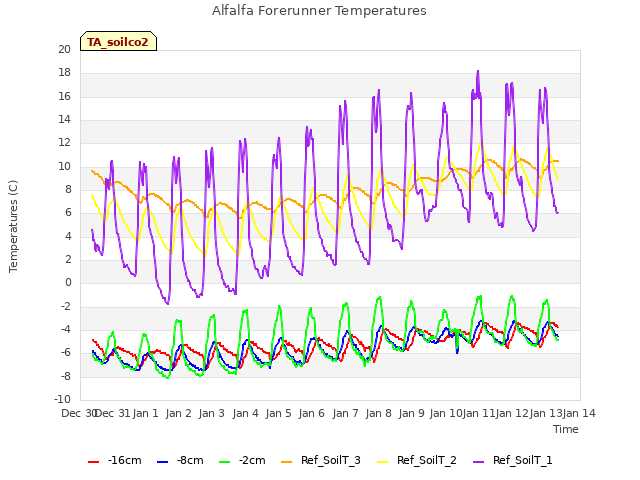640x480 pixels.
Task: Click the yellow Ref_SoilT_2 legend marker
Action: [382, 462]
